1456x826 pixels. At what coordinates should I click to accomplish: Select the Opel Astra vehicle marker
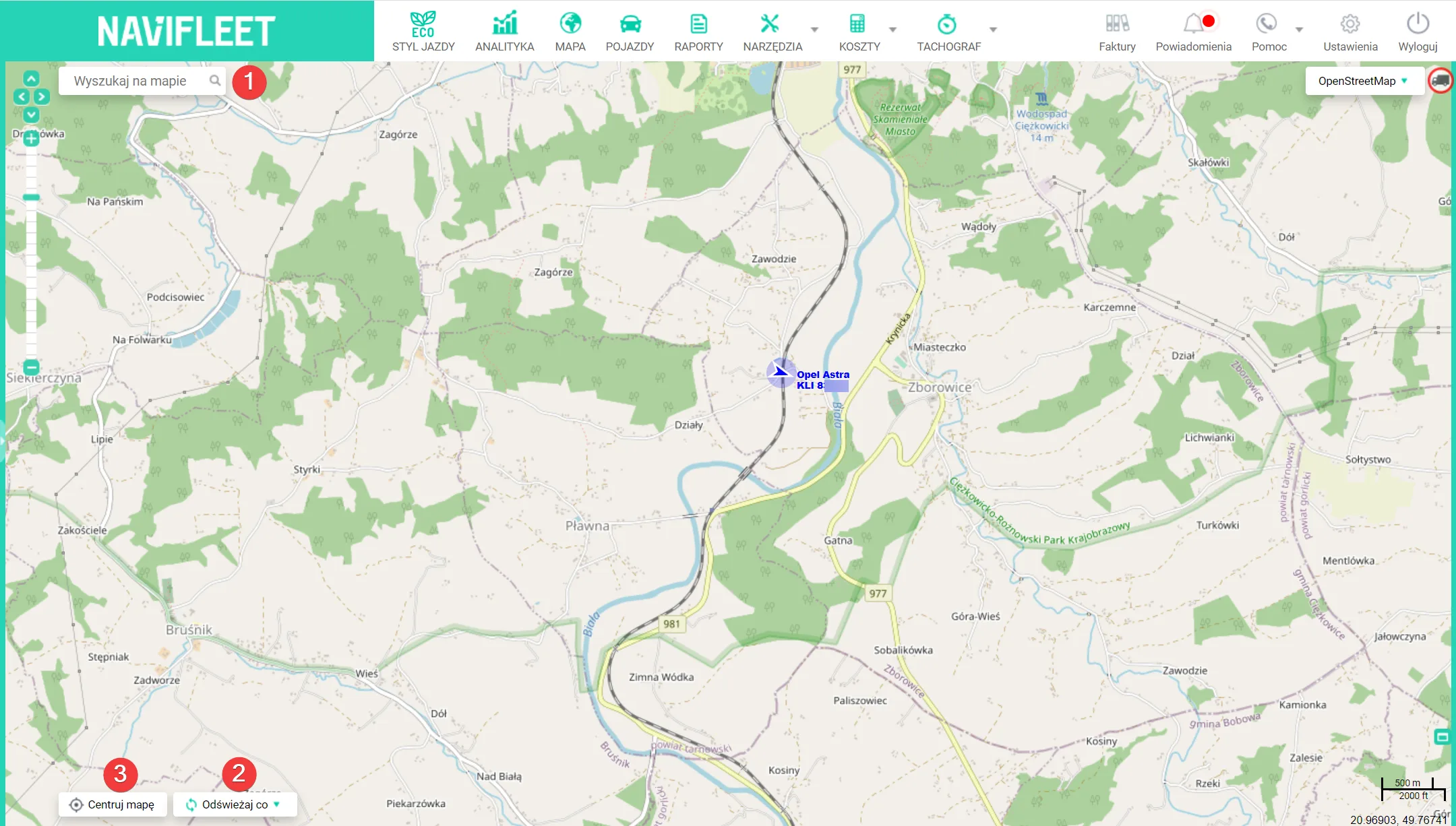781,372
